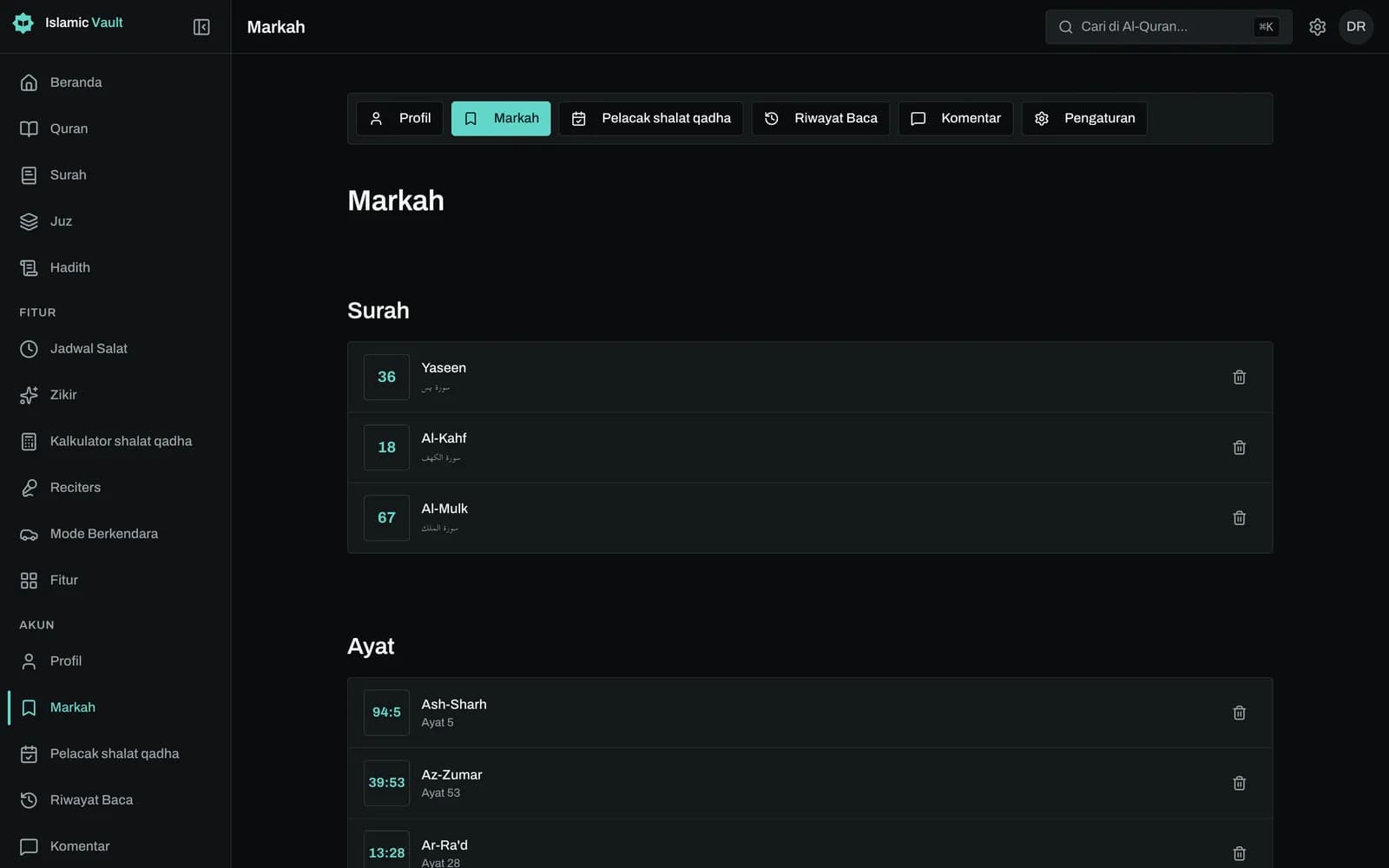Switch to the Pengaturan tab
The image size is (1389, 868).
1084,118
